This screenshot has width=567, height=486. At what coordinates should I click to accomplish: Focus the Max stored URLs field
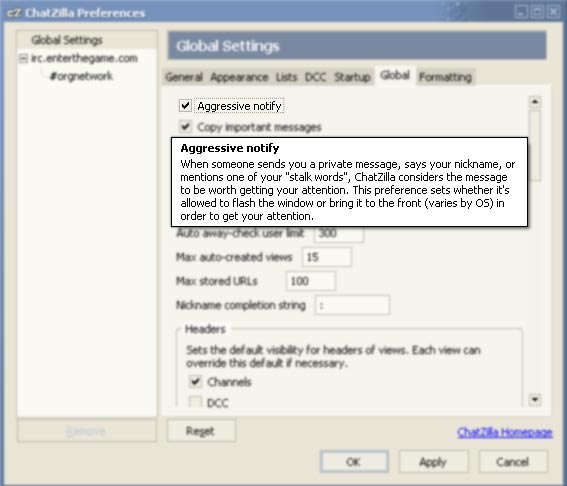pos(311,281)
